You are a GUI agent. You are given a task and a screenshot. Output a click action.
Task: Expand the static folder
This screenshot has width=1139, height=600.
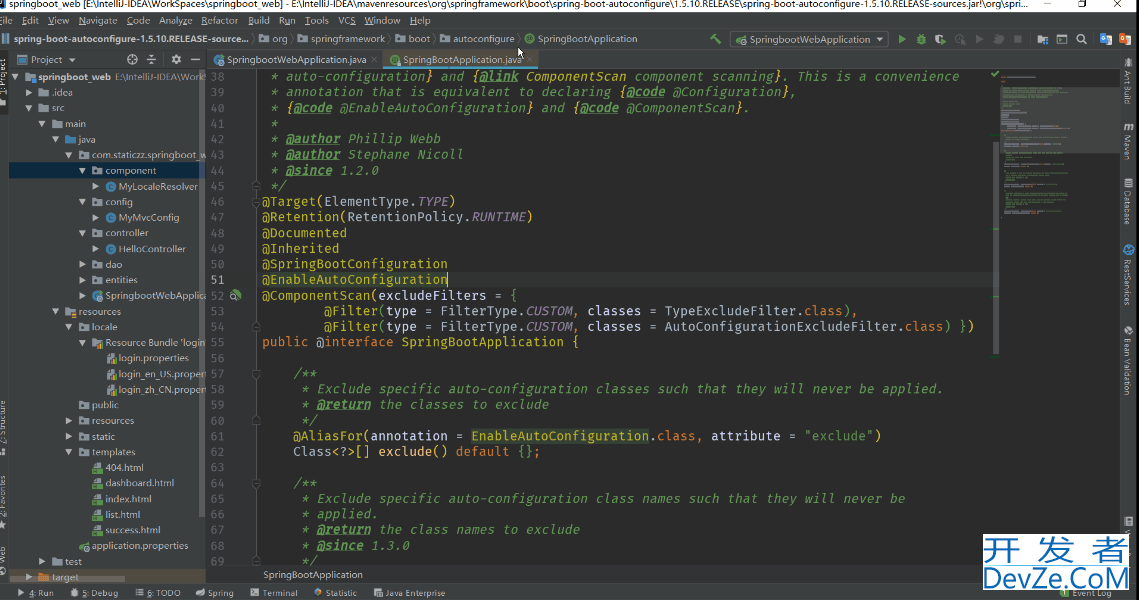click(x=70, y=437)
